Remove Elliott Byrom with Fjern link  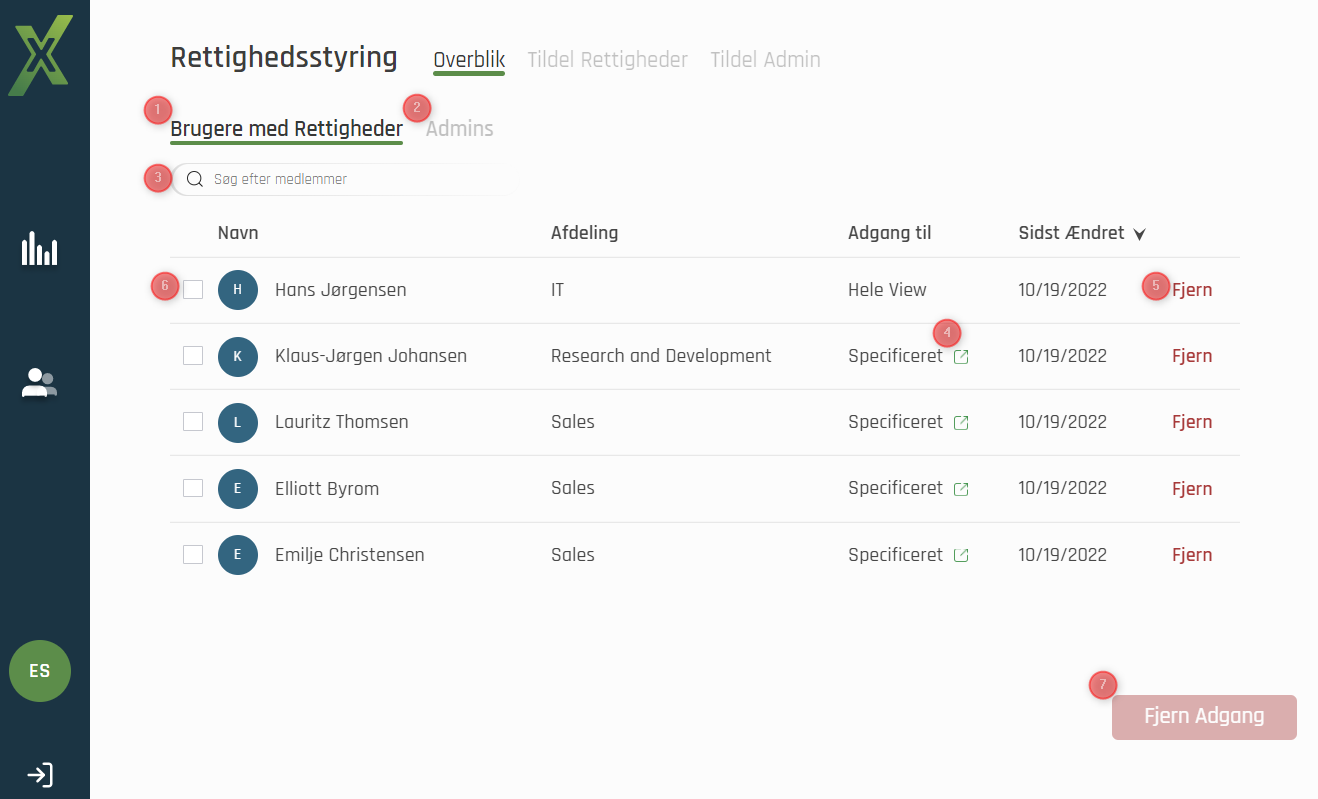(1192, 489)
